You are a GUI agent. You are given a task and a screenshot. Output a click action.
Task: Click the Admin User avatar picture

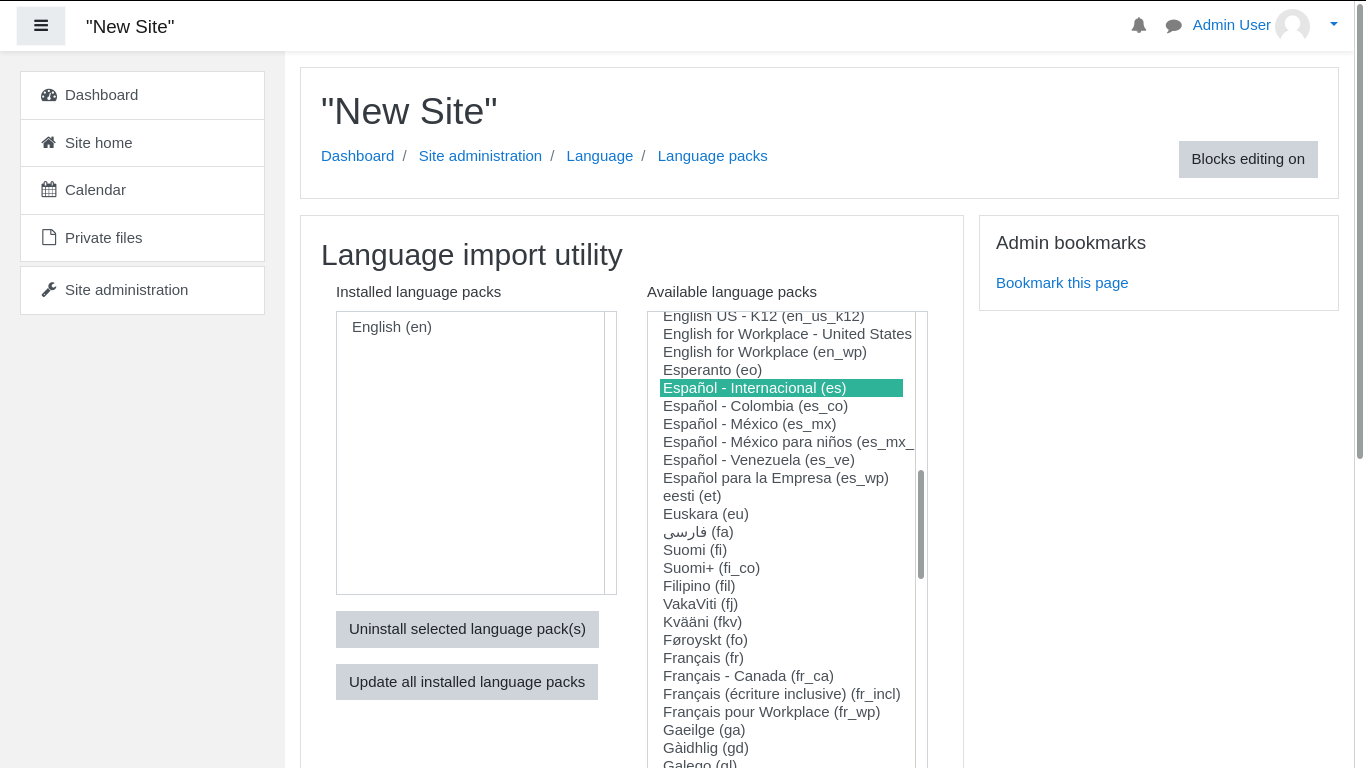tap(1292, 26)
